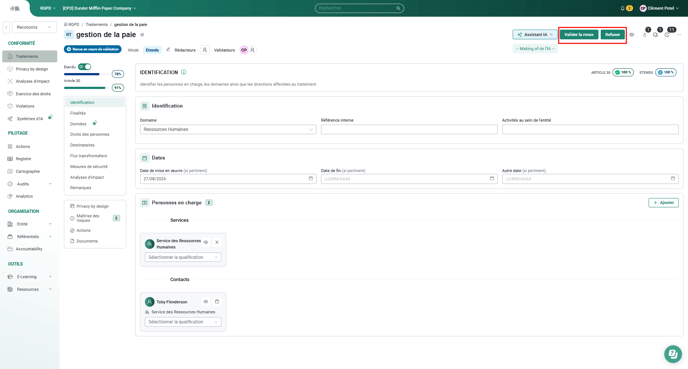This screenshot has height=369, width=688.
Task: Go to the Finalités section
Action: 78,113
